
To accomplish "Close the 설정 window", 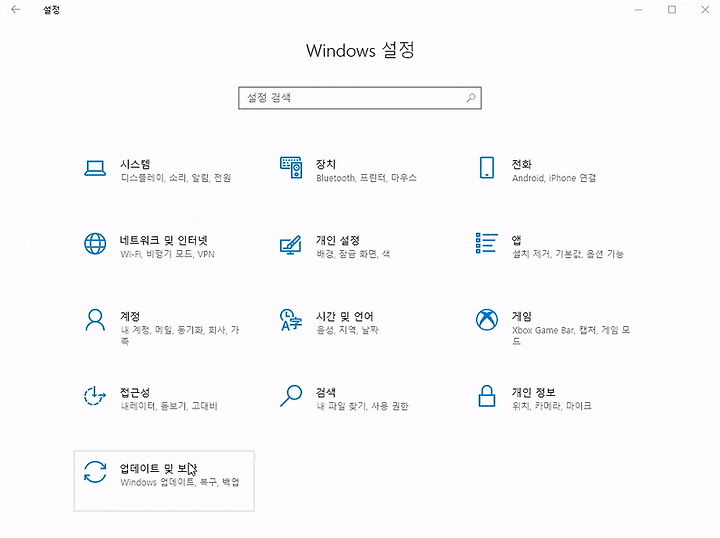I will tap(705, 10).
